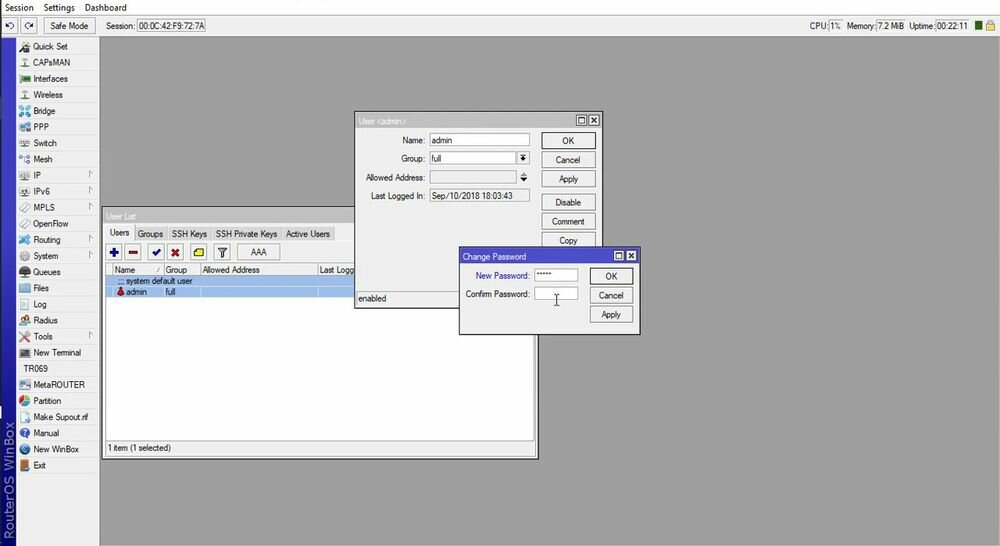Click blue checkmark Enable icon
1000x546 pixels.
[x=156, y=253]
